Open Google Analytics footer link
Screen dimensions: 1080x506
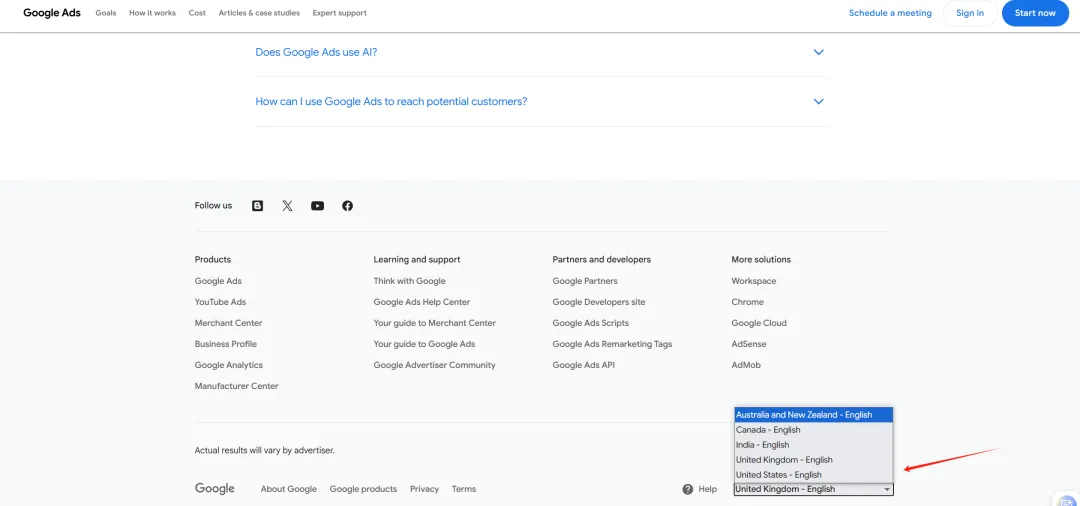[x=229, y=365]
